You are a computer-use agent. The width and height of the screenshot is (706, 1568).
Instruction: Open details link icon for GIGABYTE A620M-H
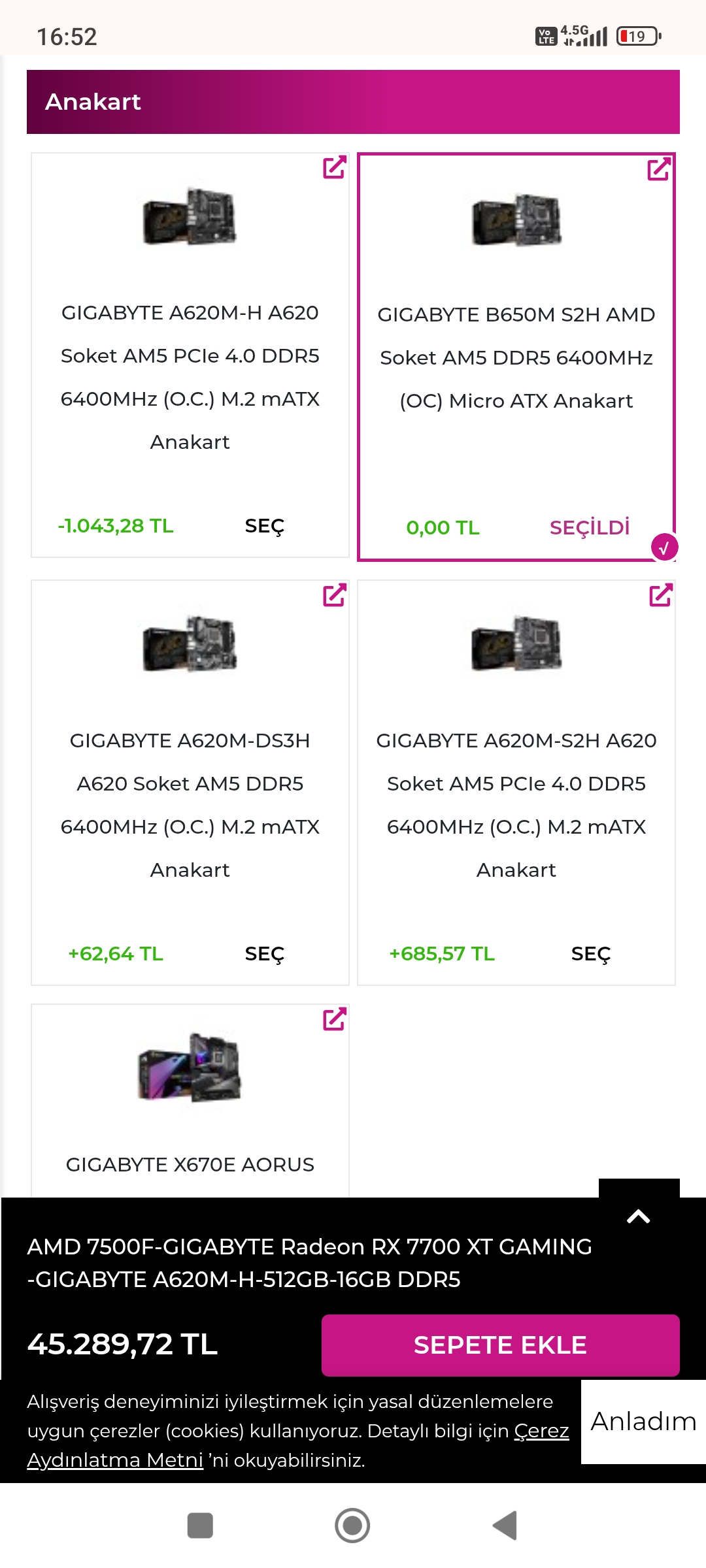tap(334, 168)
